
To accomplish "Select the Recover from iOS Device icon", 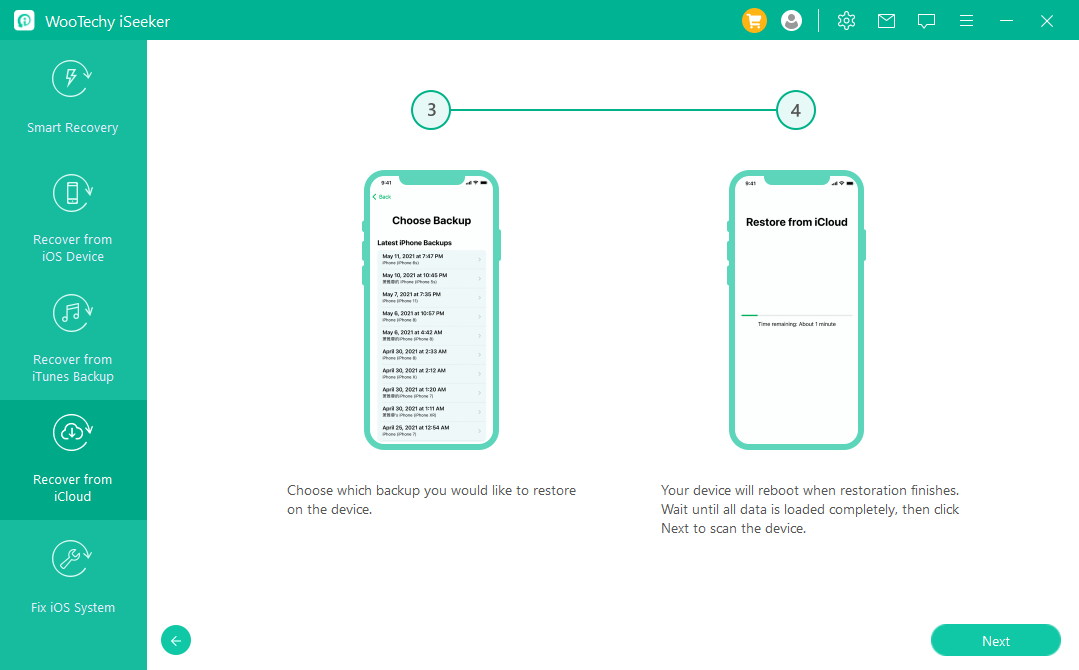I will click(x=73, y=192).
